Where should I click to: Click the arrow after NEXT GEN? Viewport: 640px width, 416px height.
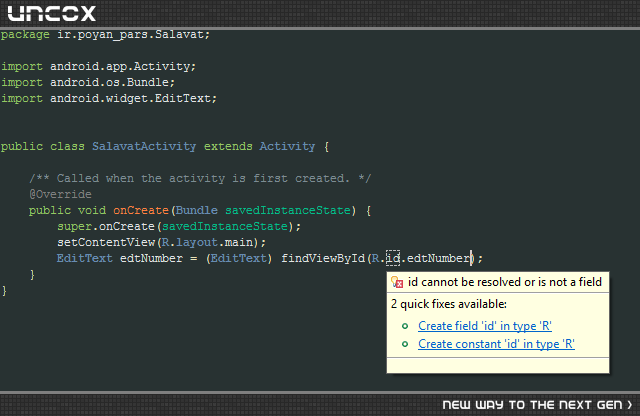tap(630, 405)
